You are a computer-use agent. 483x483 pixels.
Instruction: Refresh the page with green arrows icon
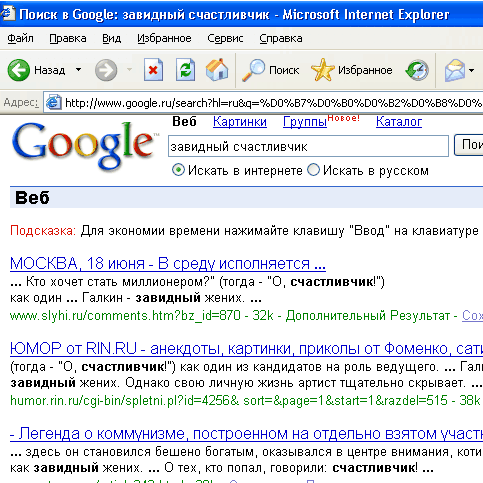click(186, 70)
